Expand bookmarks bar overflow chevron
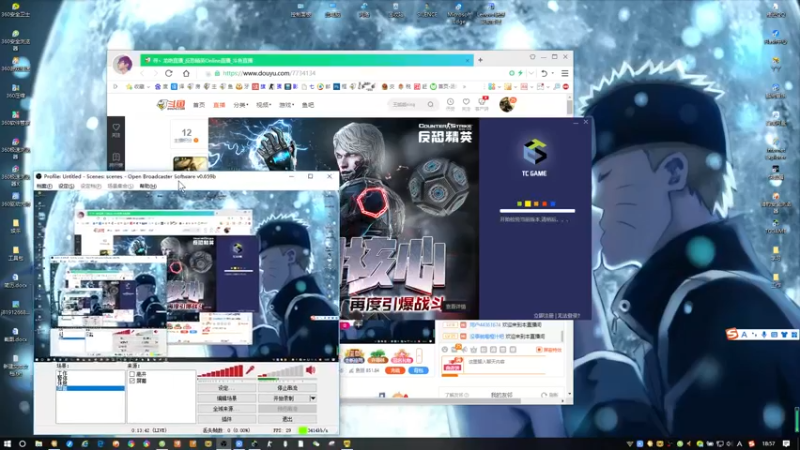The width and height of the screenshot is (800, 450). pos(464,87)
